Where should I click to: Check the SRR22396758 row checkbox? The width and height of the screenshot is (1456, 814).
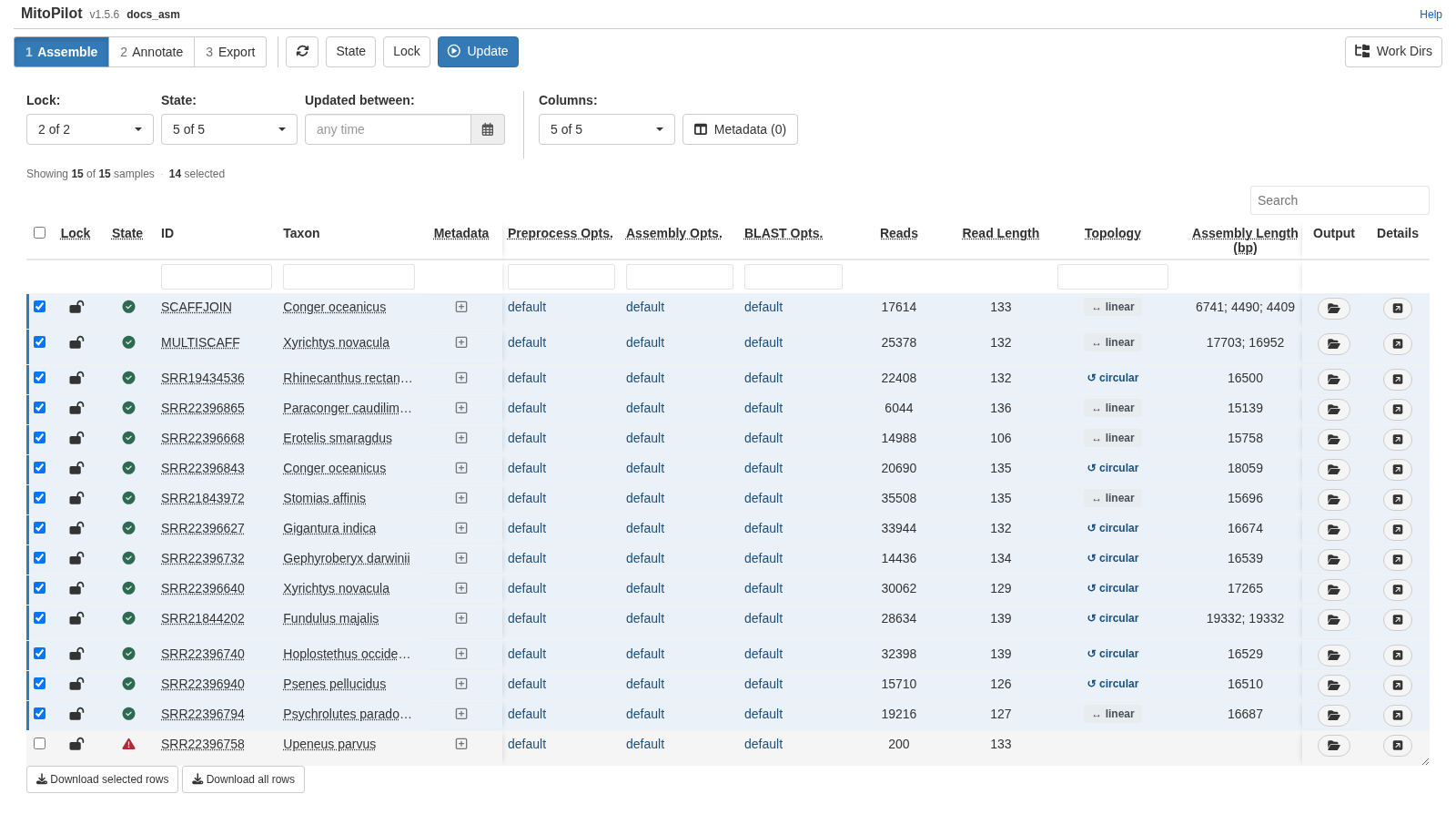coord(39,743)
